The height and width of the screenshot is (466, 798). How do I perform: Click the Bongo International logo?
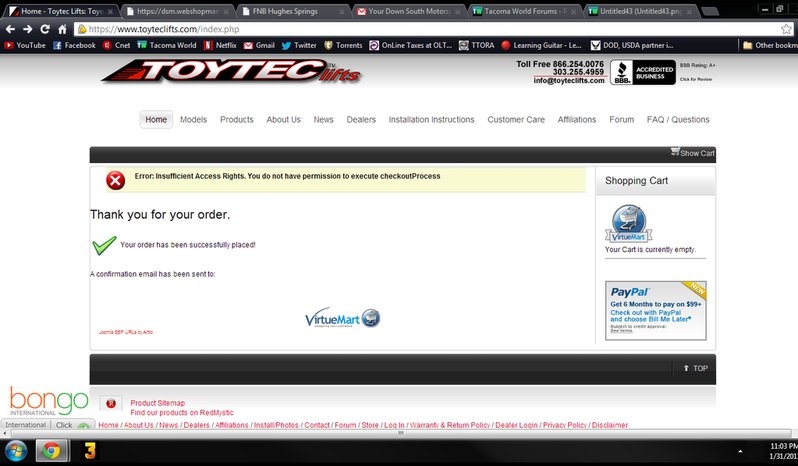click(48, 401)
